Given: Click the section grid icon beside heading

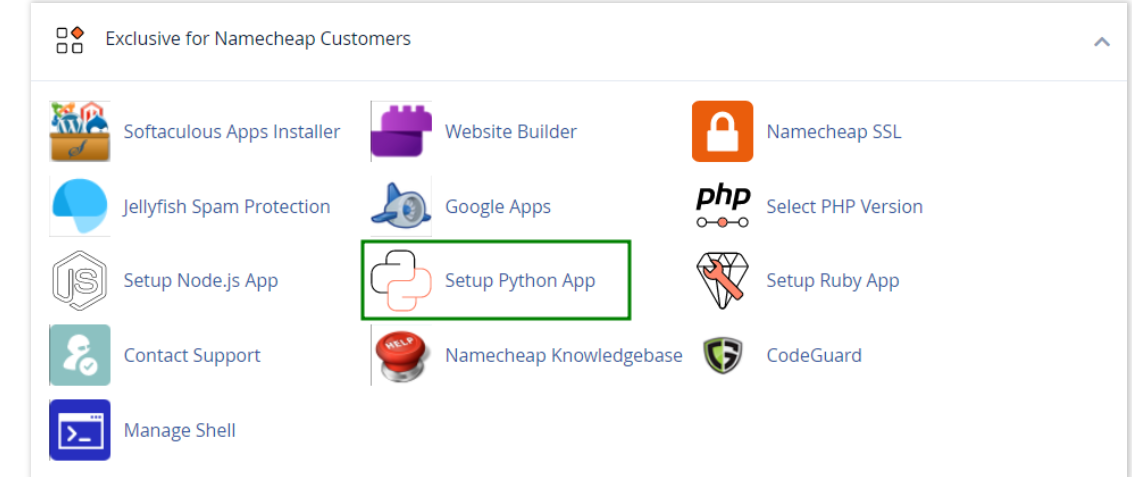Looking at the screenshot, I should [71, 40].
